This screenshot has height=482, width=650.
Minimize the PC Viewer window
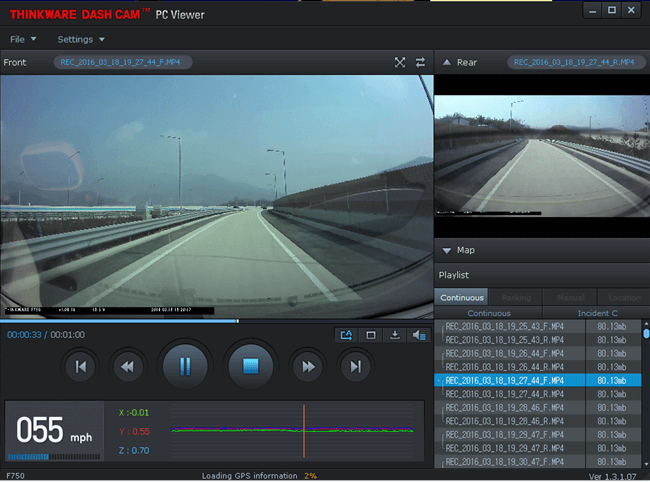pyautogui.click(x=592, y=10)
